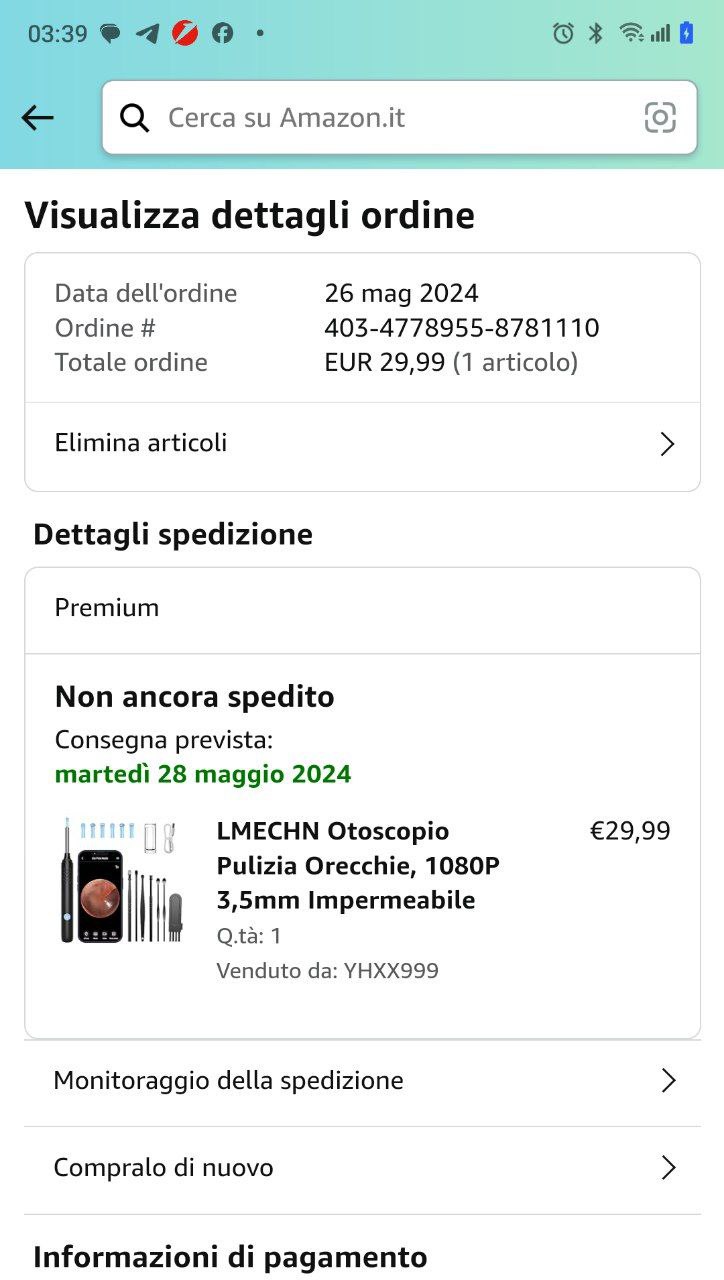Tap the battery status icon
This screenshot has height=1280, width=724.
[x=686, y=33]
